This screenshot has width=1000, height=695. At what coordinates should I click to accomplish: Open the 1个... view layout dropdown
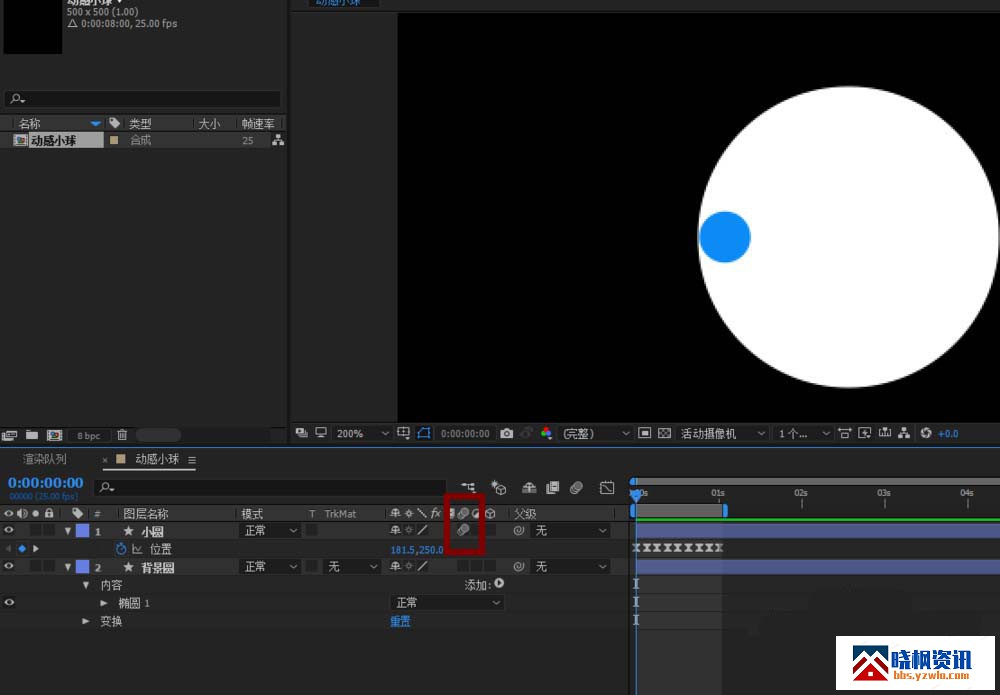(804, 434)
